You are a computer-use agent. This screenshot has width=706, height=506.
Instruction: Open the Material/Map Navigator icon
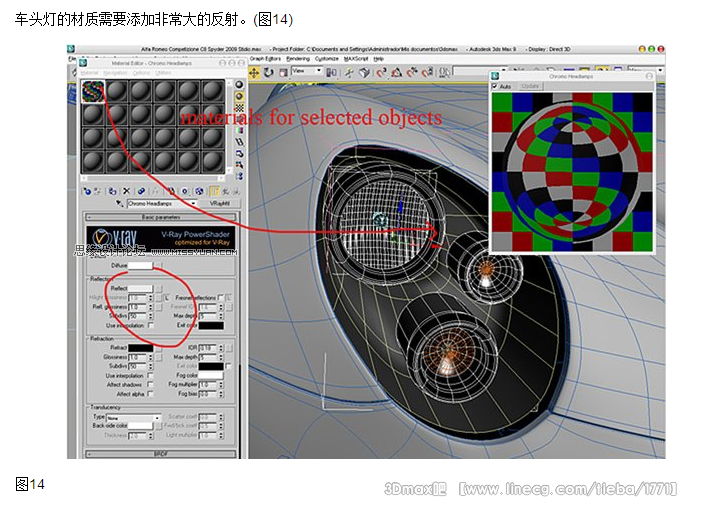tap(240, 176)
